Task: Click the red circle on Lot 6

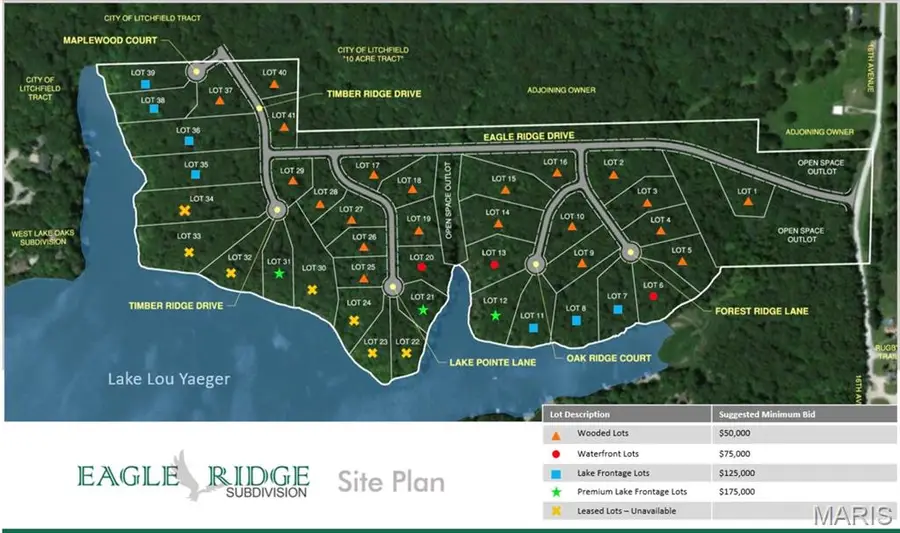Action: pyautogui.click(x=653, y=296)
